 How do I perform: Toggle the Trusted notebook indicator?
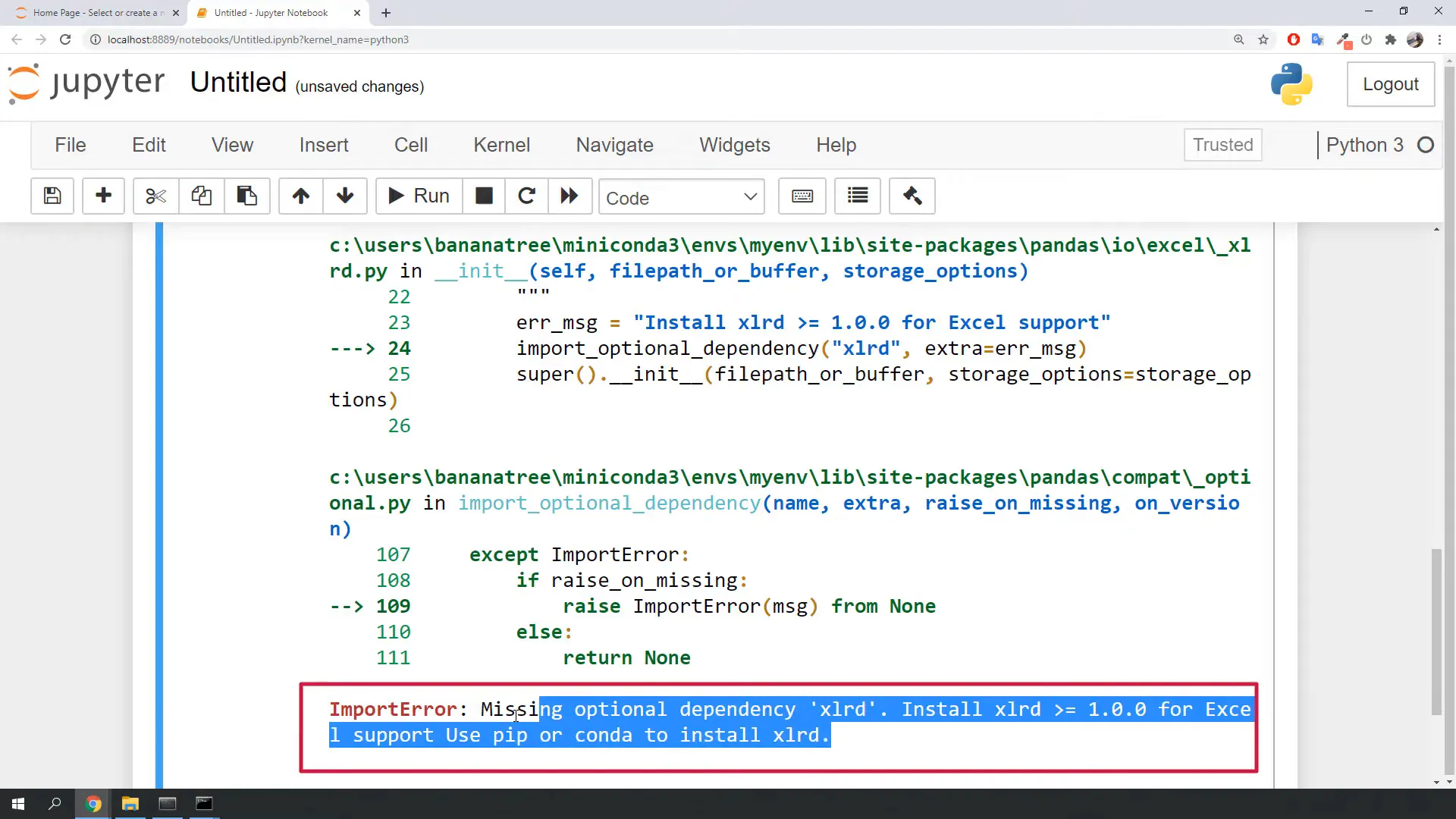click(x=1222, y=145)
